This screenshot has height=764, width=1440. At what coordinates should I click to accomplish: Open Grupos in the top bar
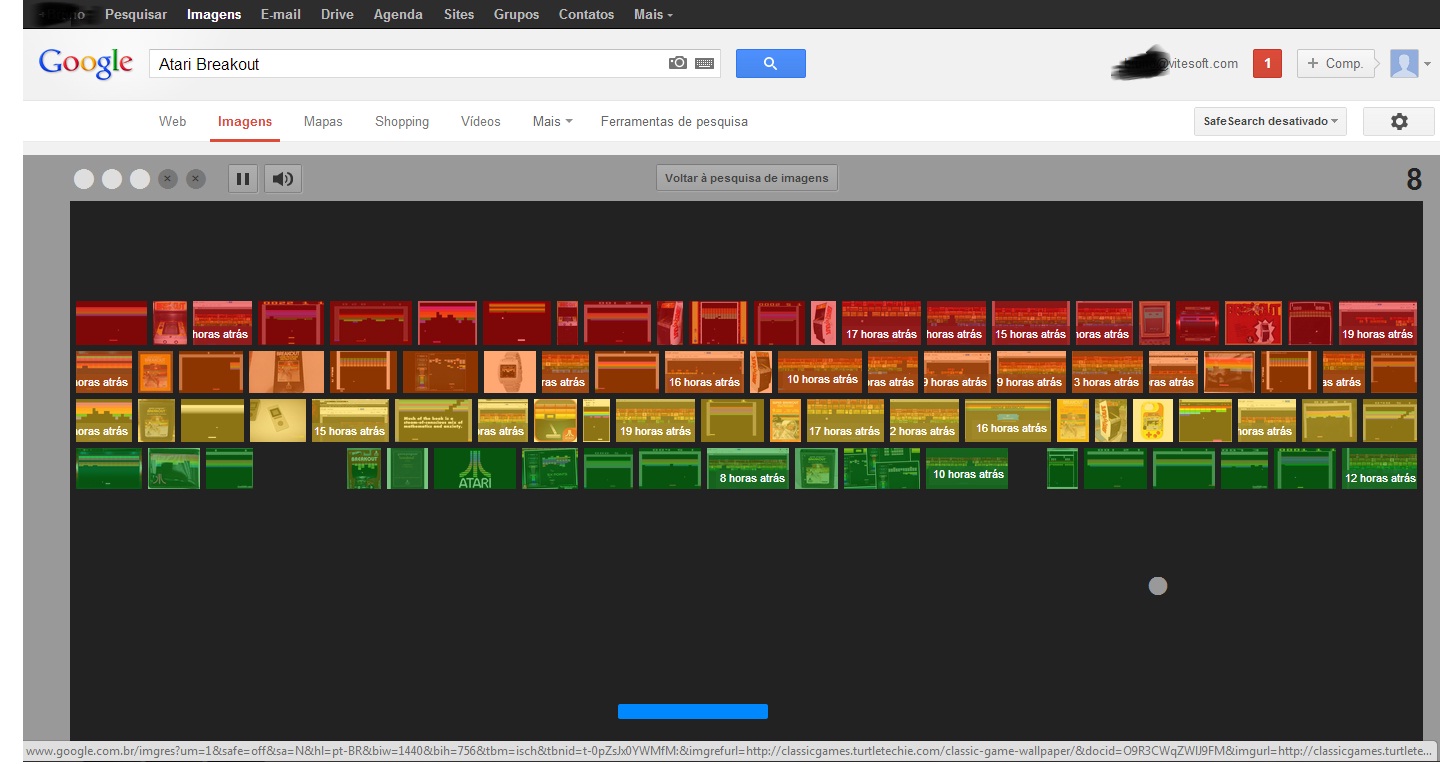(516, 14)
